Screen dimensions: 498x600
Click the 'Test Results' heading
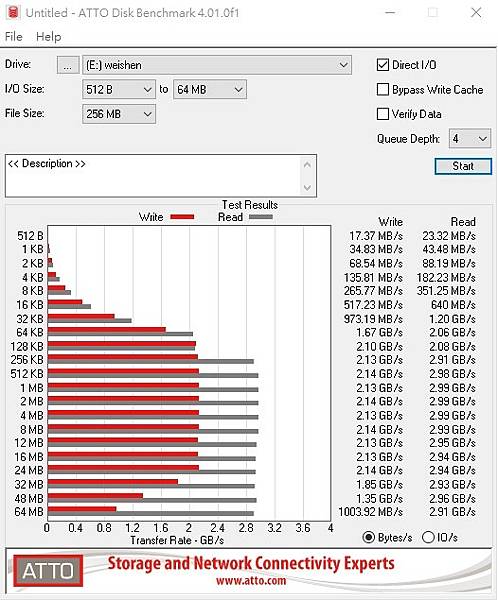(x=250, y=205)
